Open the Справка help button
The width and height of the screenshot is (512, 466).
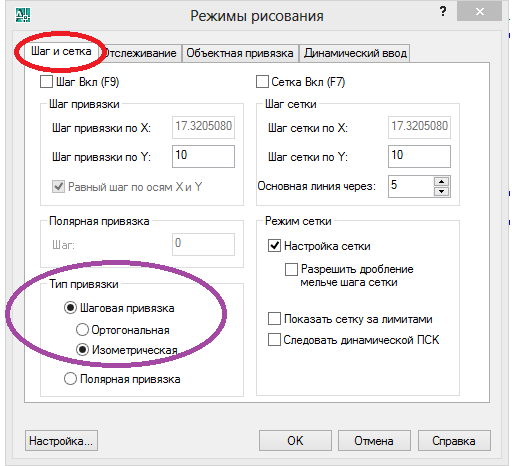(x=454, y=441)
